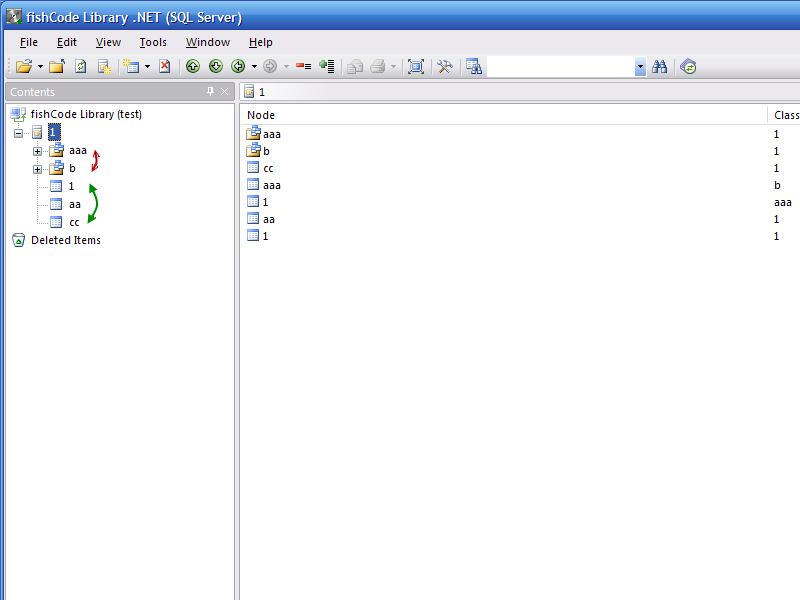Click the folder-up toolbar icon
The height and width of the screenshot is (600, 800).
pyautogui.click(x=57, y=66)
